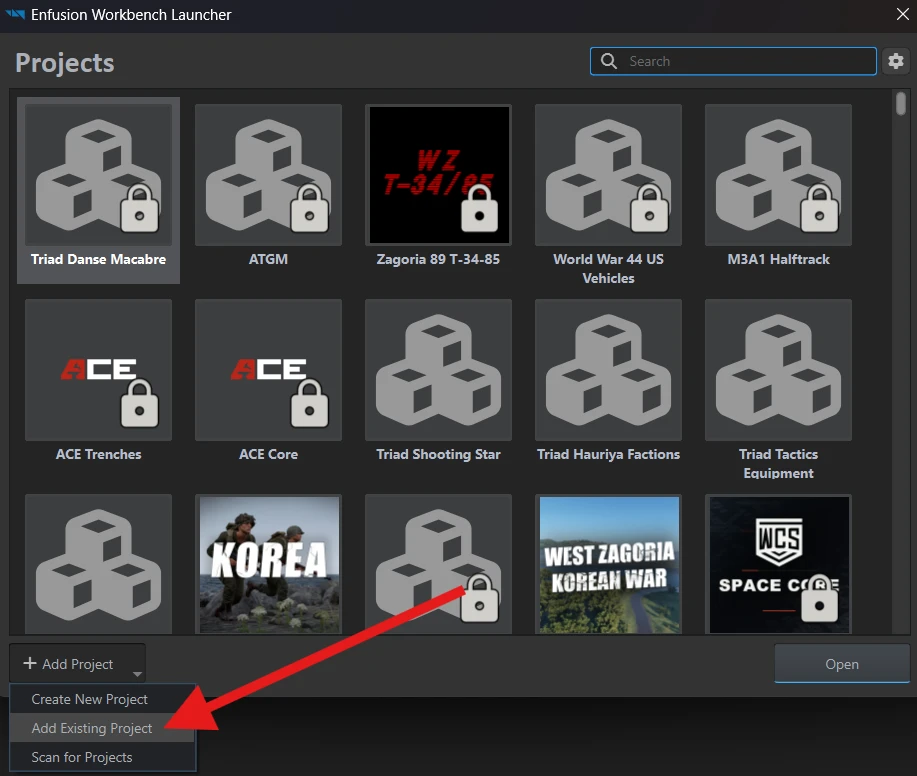The image size is (917, 776).
Task: Select the WCS Space Core project thumbnail
Action: pos(778,564)
